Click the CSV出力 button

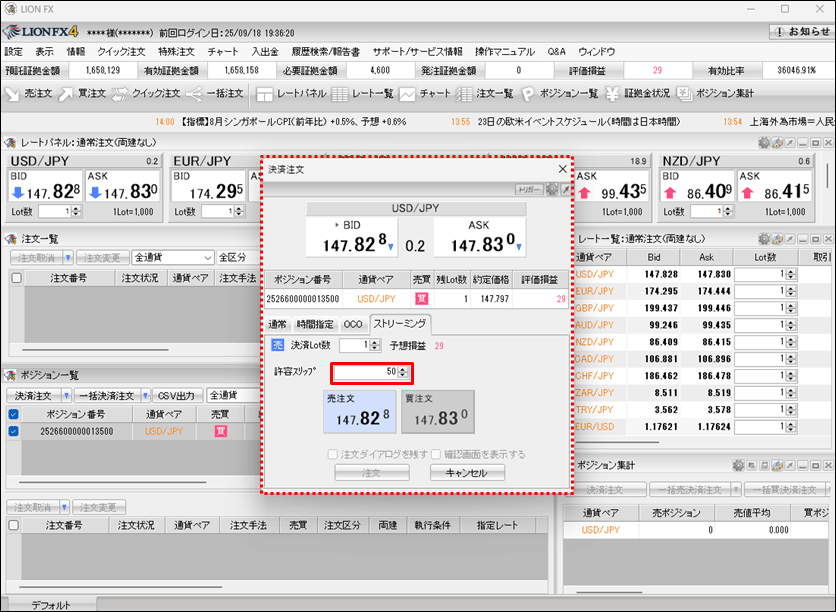tap(176, 395)
